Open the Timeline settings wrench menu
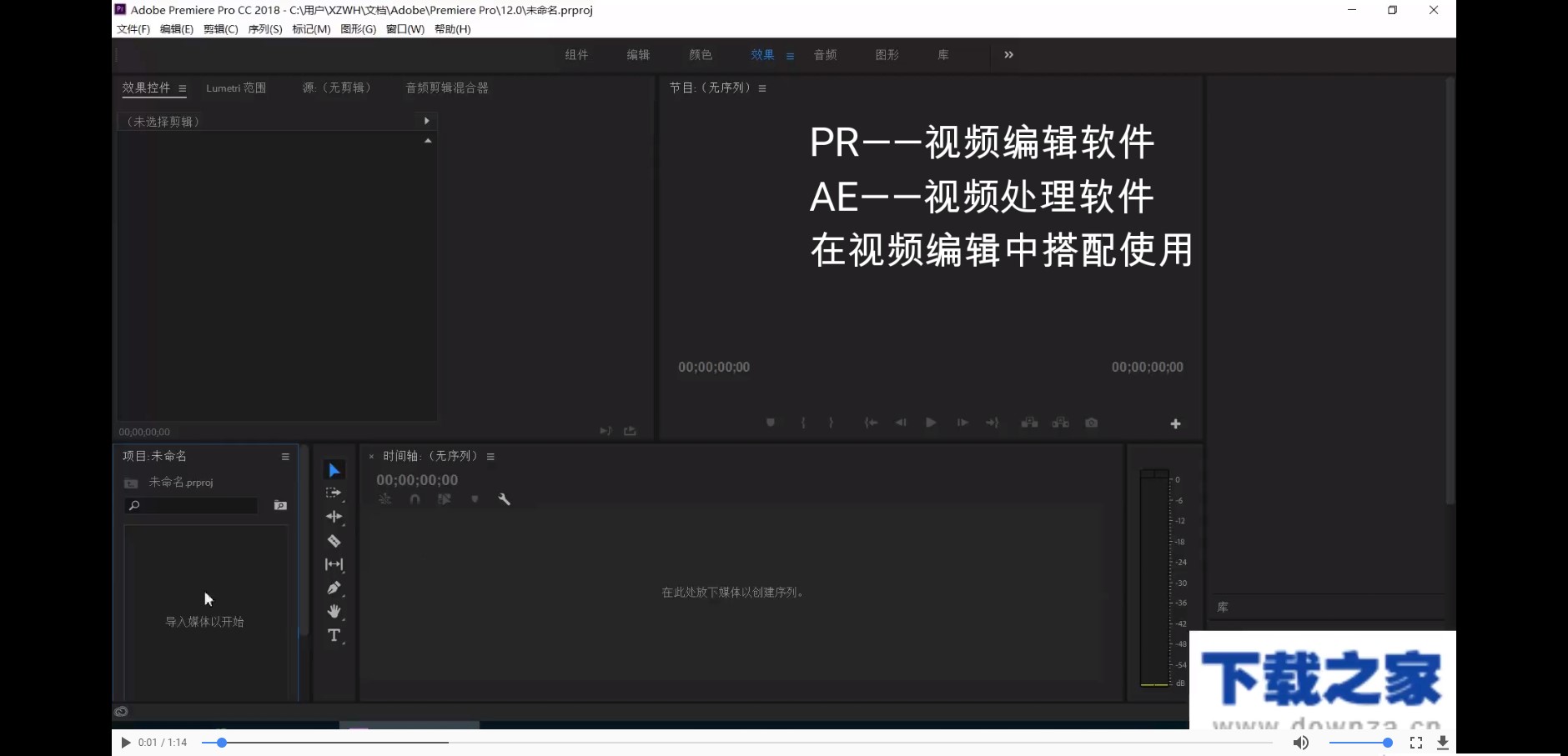1568x756 pixels. (x=505, y=498)
